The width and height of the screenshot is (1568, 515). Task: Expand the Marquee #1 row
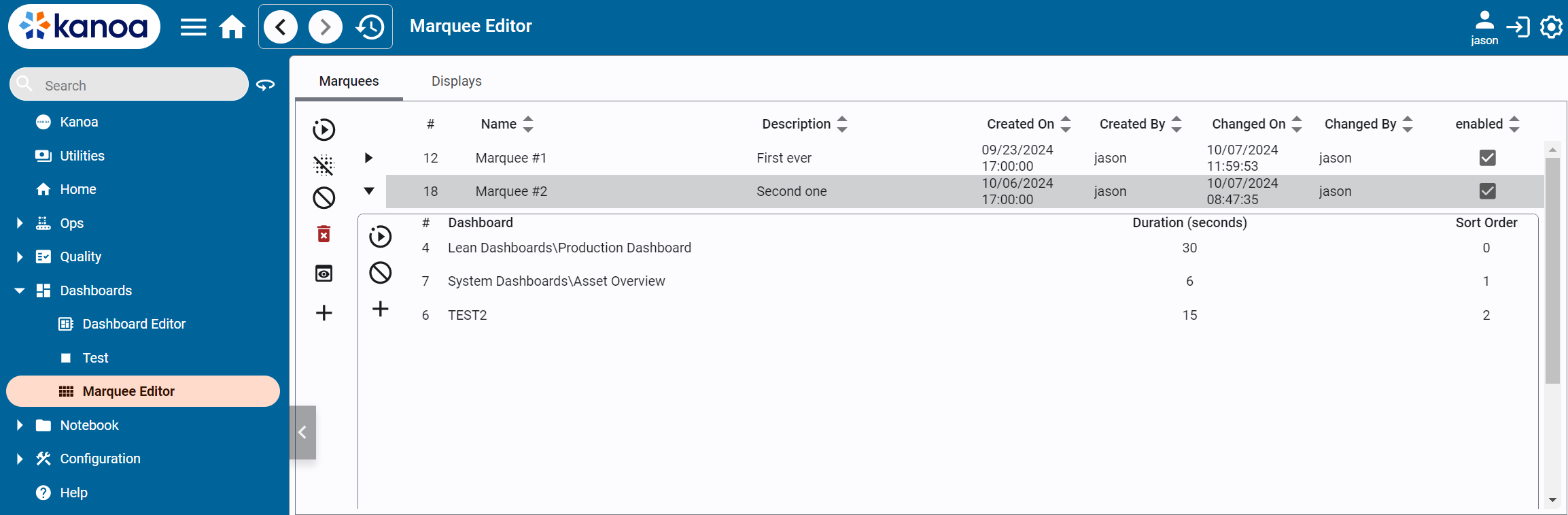[368, 158]
